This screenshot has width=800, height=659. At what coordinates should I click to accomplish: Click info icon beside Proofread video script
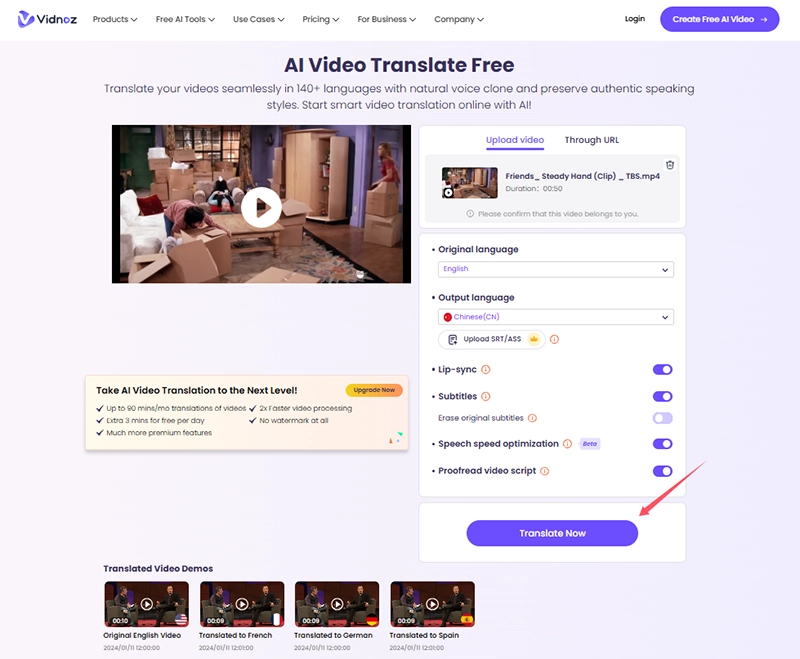(x=544, y=471)
